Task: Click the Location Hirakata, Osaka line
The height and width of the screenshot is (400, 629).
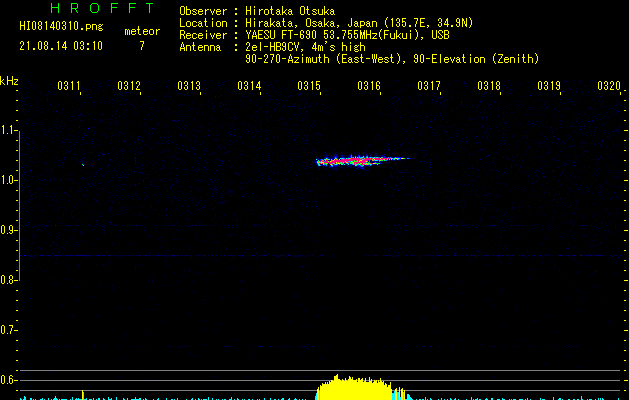Action: tap(326, 23)
